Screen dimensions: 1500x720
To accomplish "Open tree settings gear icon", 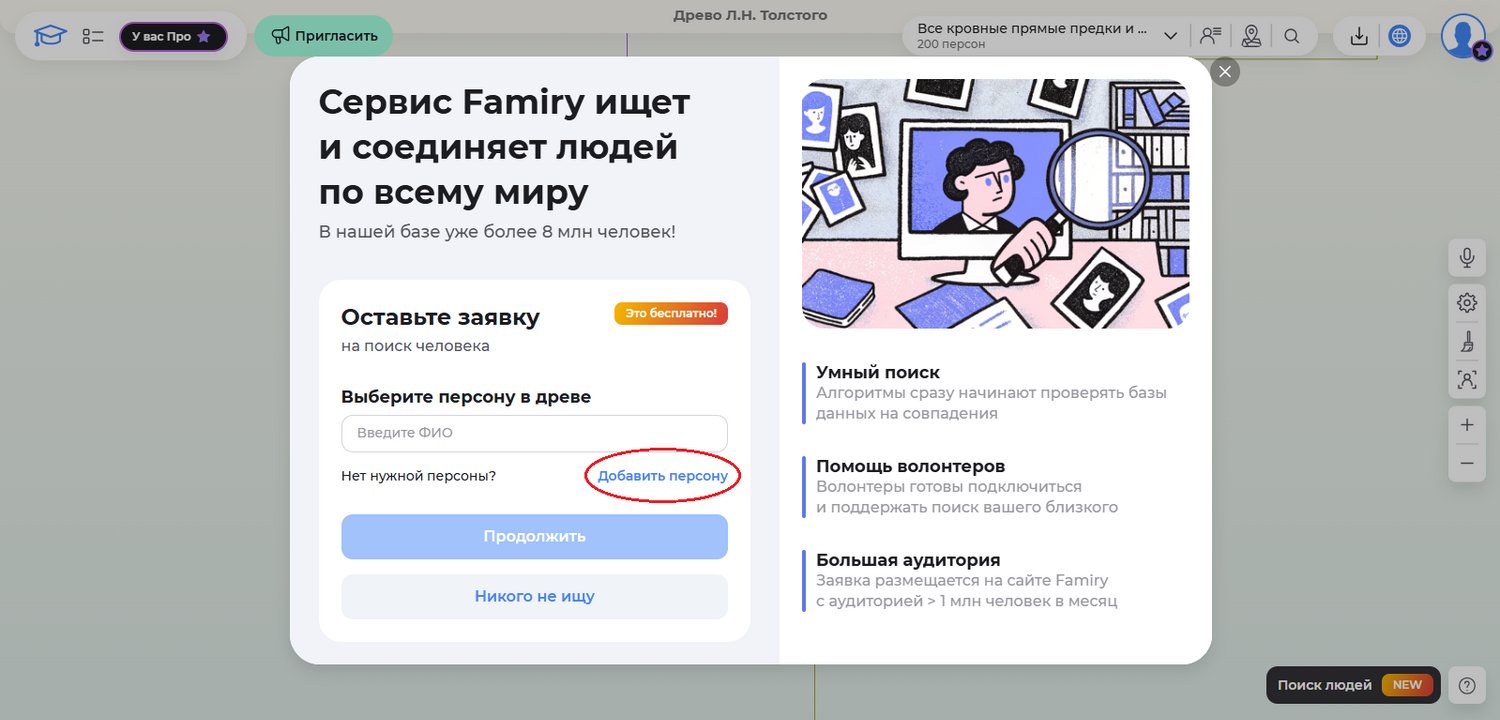I will (1467, 302).
